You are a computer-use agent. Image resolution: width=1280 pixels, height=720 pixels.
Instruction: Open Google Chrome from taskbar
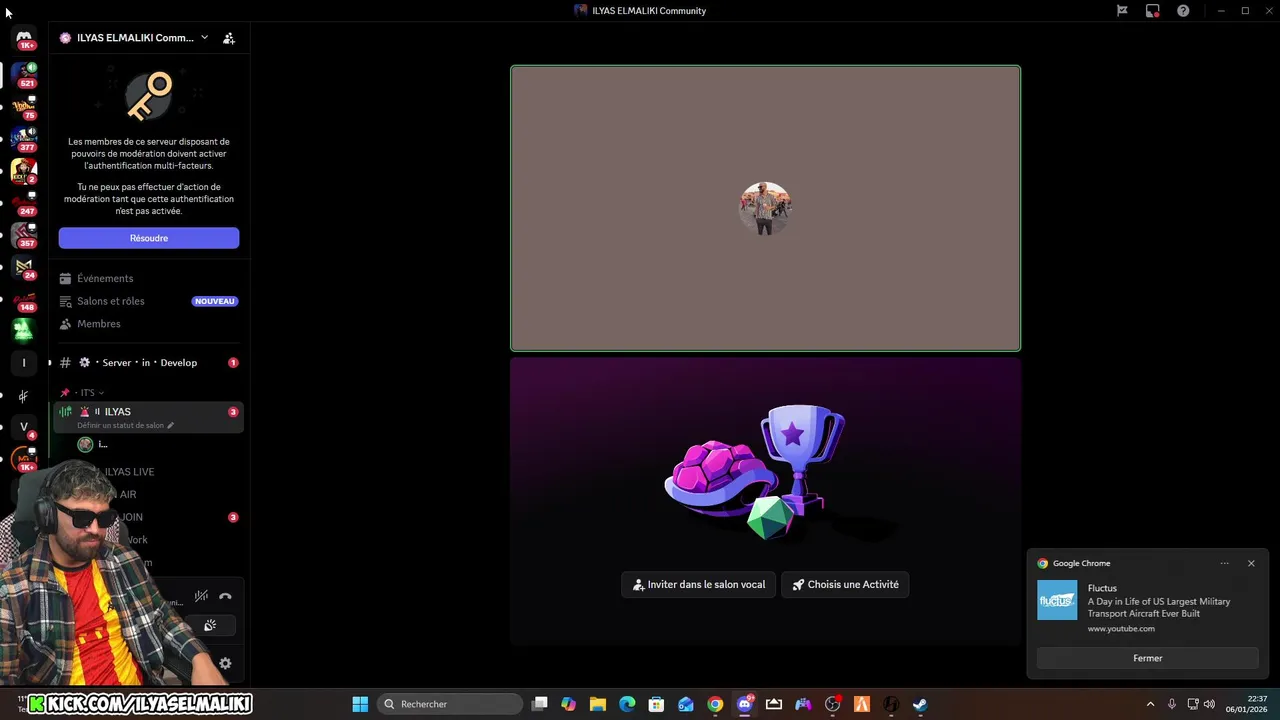tap(715, 704)
